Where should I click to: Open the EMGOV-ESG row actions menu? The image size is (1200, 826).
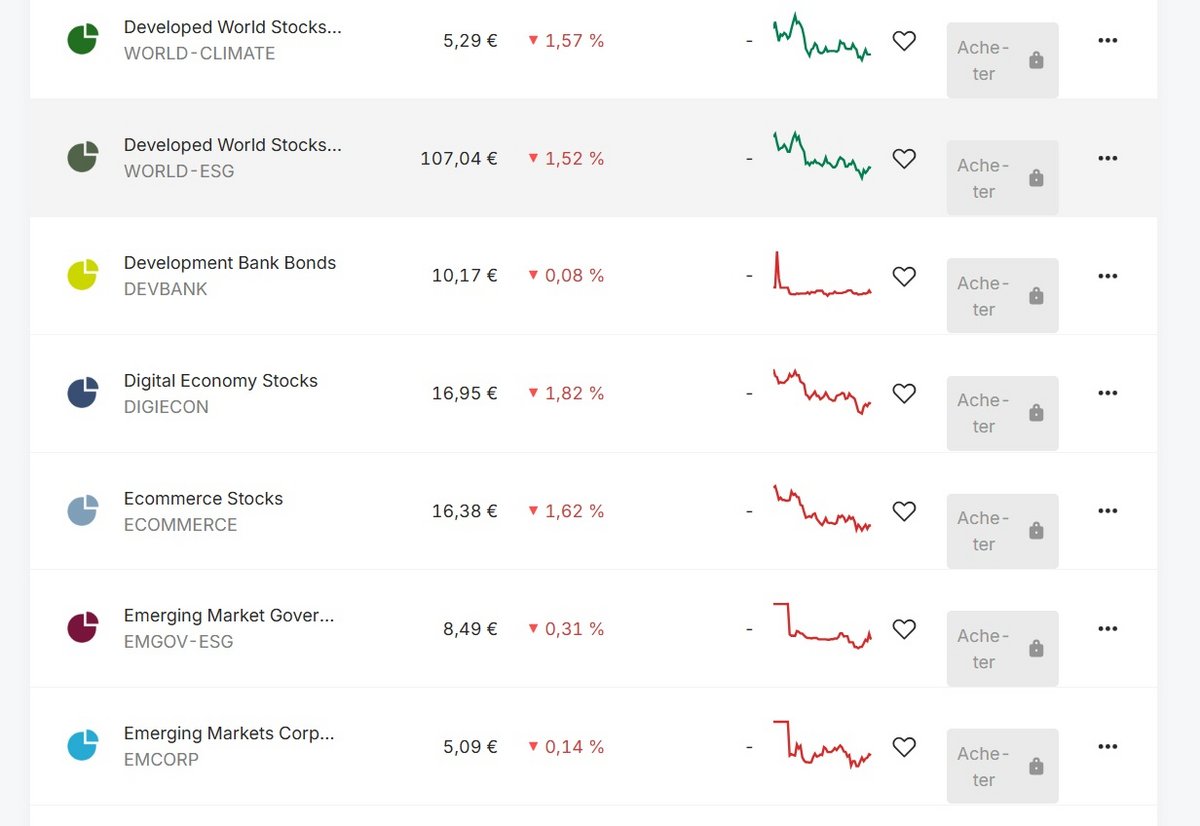point(1108,629)
